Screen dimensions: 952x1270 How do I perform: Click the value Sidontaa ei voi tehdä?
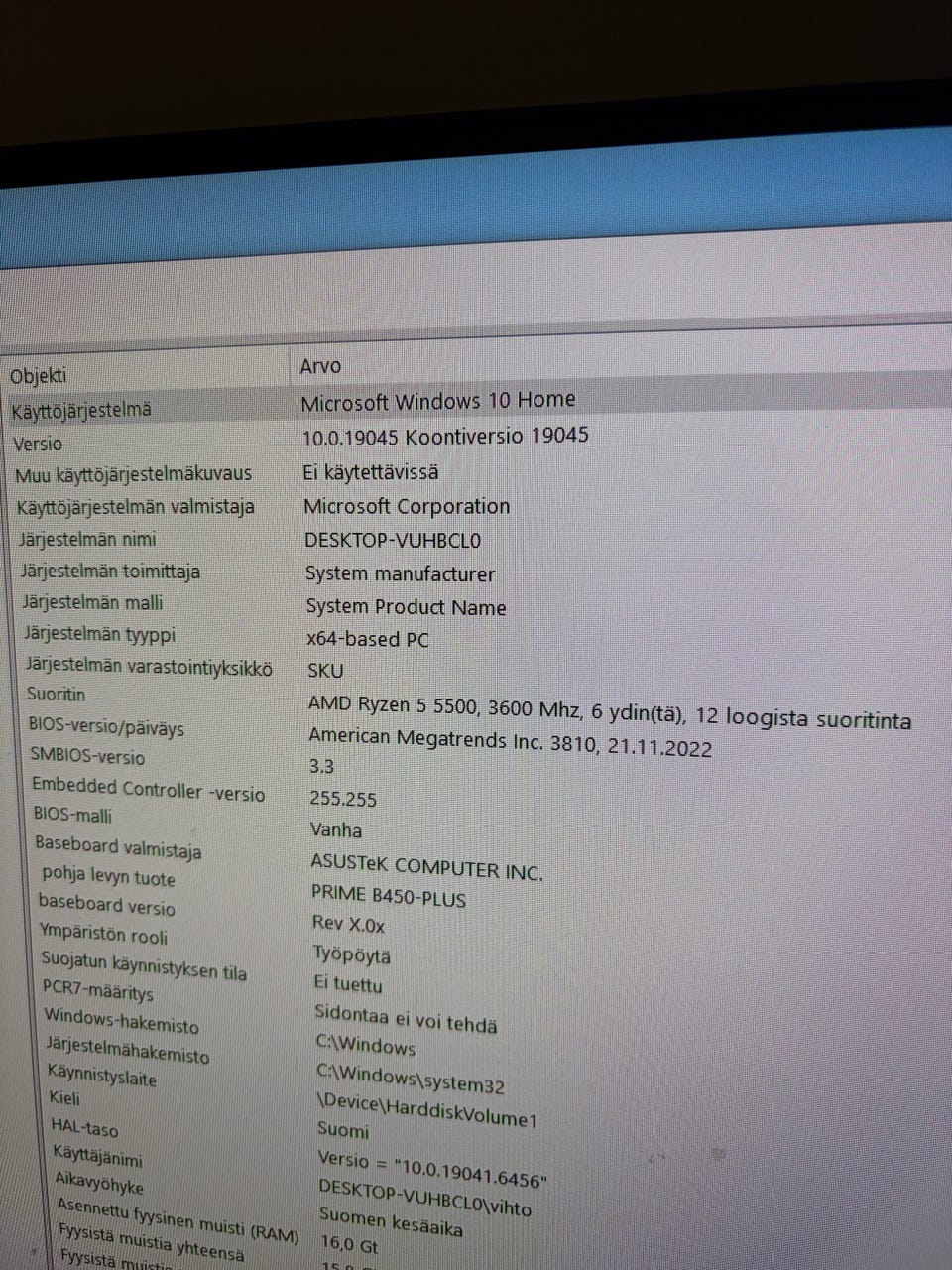(x=406, y=1019)
